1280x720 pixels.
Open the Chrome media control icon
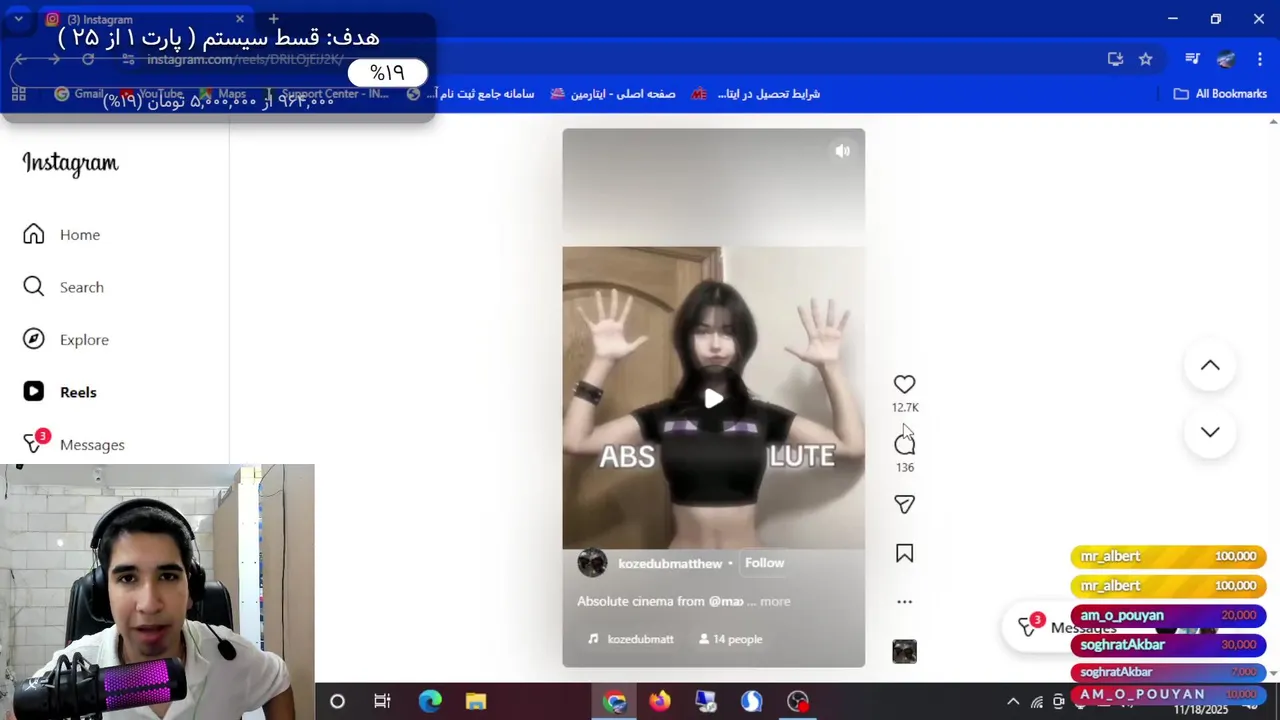tap(1192, 59)
